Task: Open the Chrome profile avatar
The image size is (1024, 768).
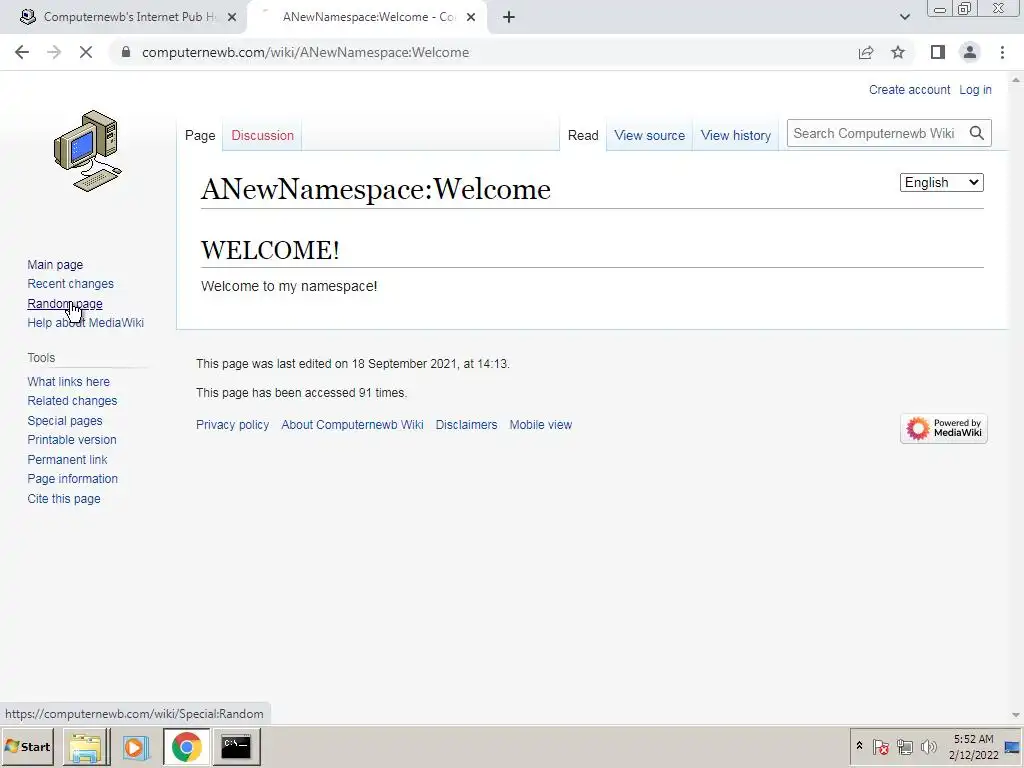Action: [970, 52]
